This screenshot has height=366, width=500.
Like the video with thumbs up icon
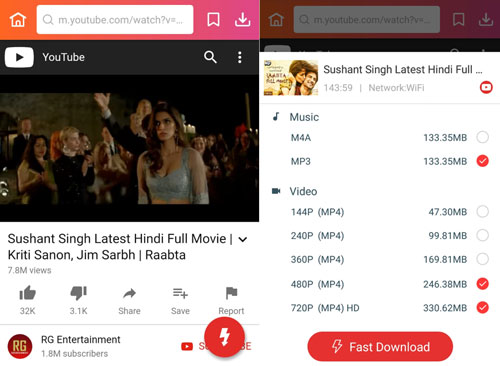[27, 293]
